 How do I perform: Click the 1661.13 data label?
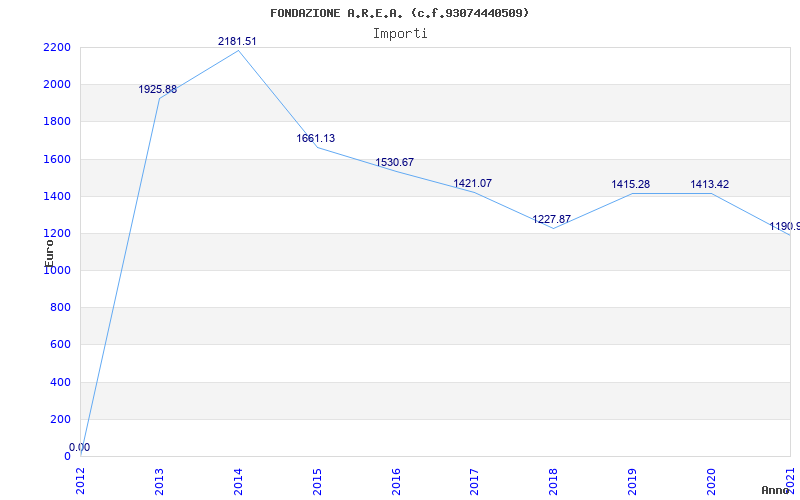[316, 138]
